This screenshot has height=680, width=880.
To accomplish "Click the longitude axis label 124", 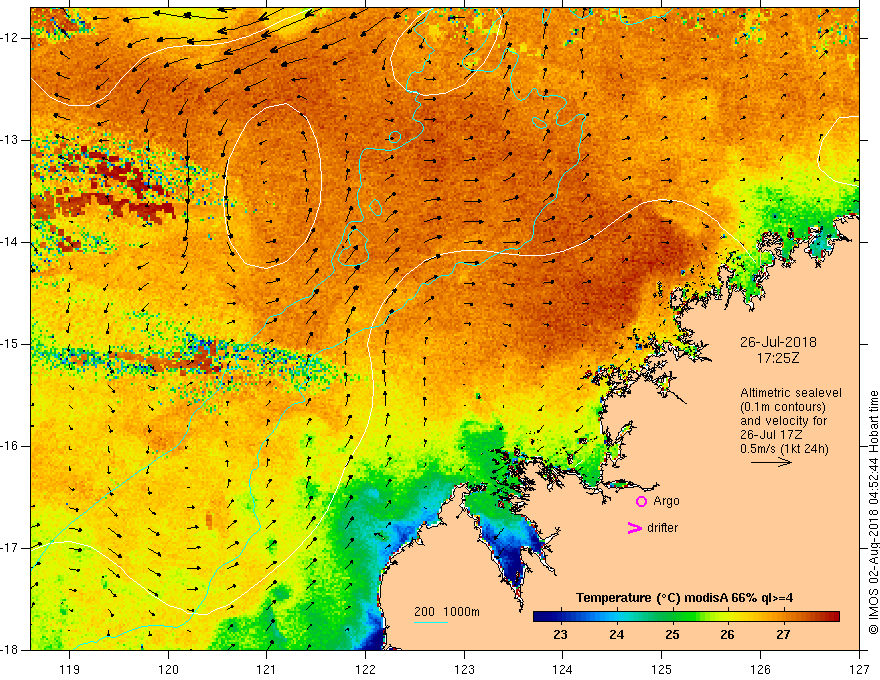I will [x=563, y=669].
